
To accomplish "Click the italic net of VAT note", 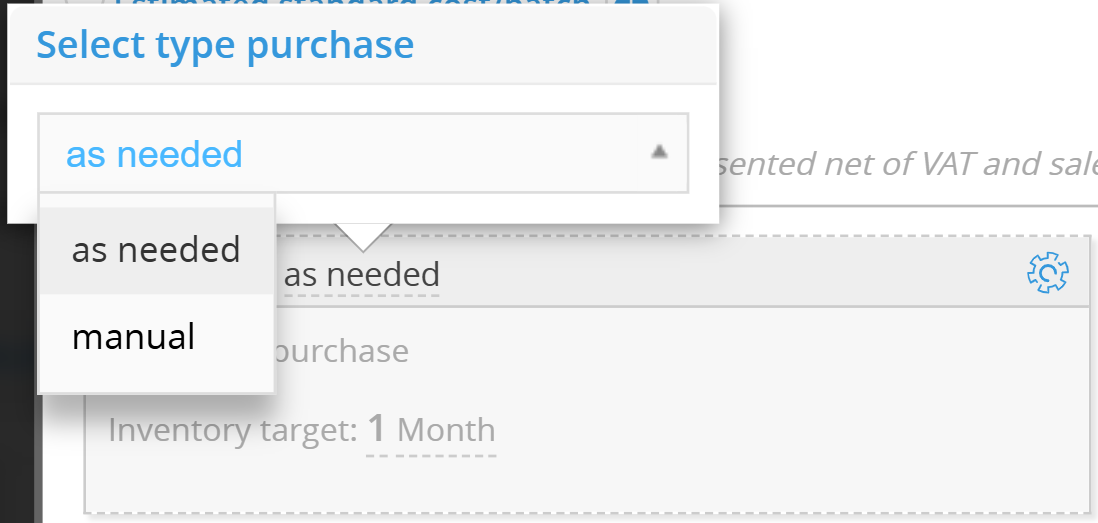I will tap(907, 164).
